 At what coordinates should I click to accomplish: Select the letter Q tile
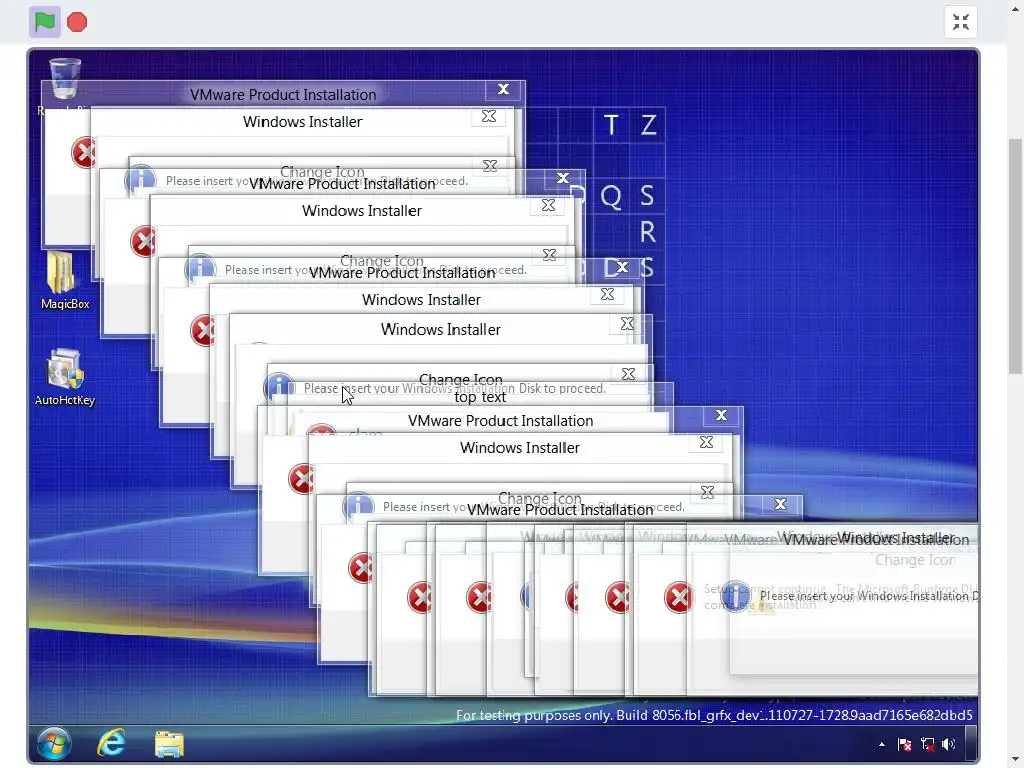[611, 196]
